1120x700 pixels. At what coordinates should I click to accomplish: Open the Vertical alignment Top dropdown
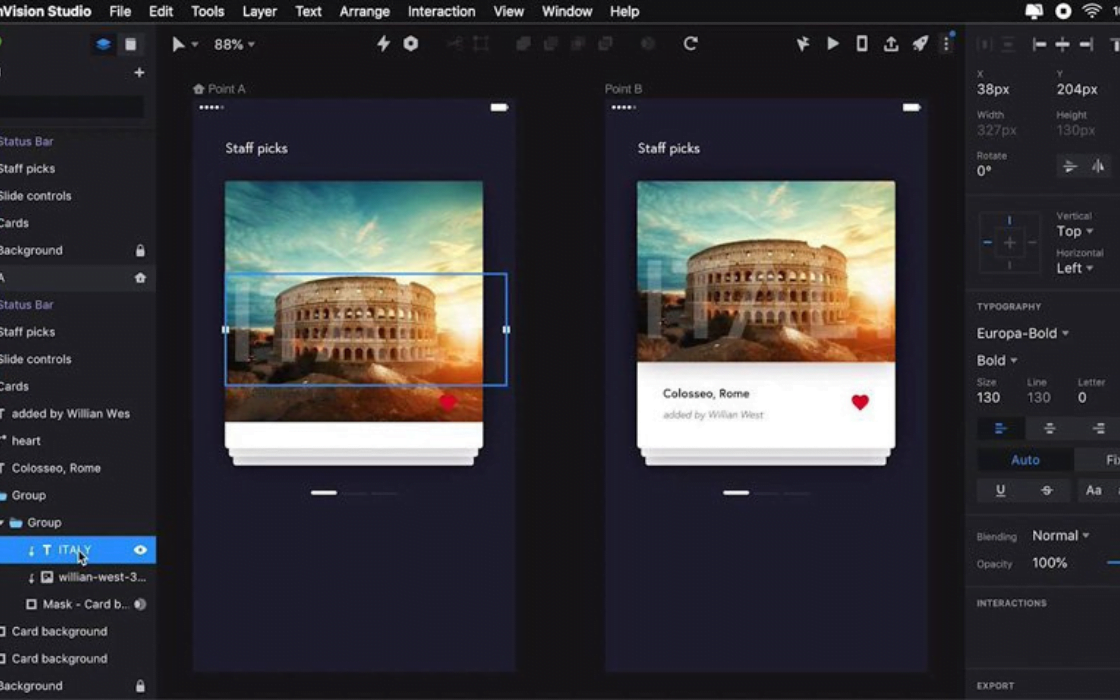tap(1073, 231)
